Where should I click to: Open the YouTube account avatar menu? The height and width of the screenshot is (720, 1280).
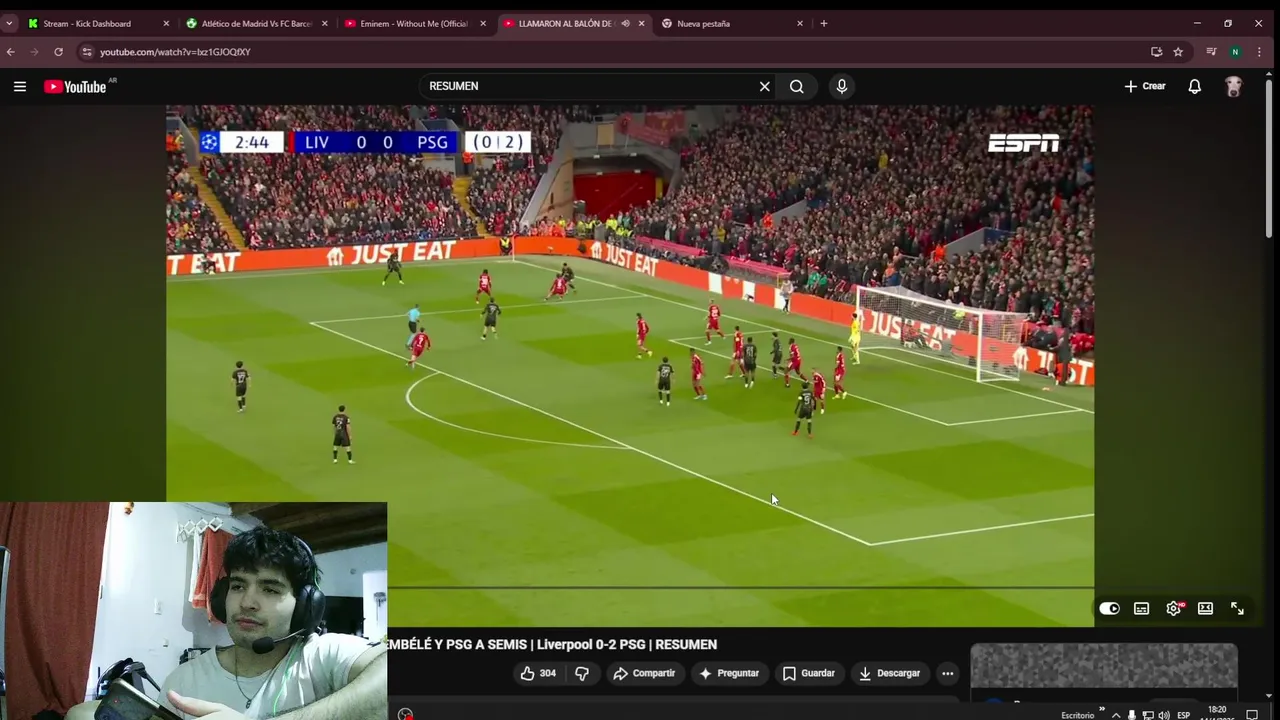(x=1234, y=86)
